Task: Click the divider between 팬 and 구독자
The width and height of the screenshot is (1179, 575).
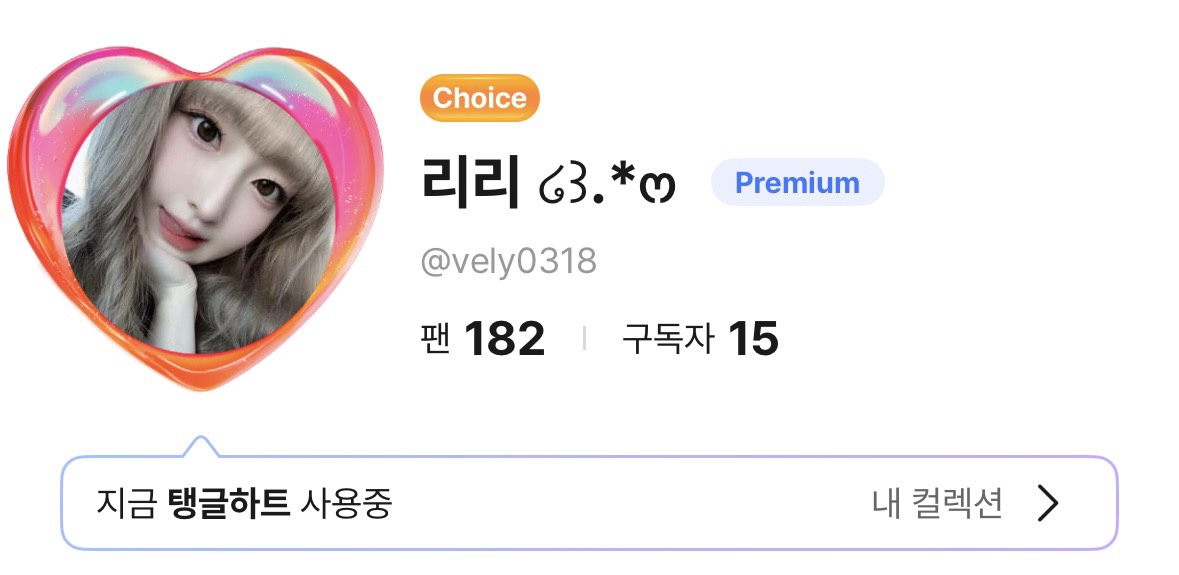Action: click(x=584, y=338)
